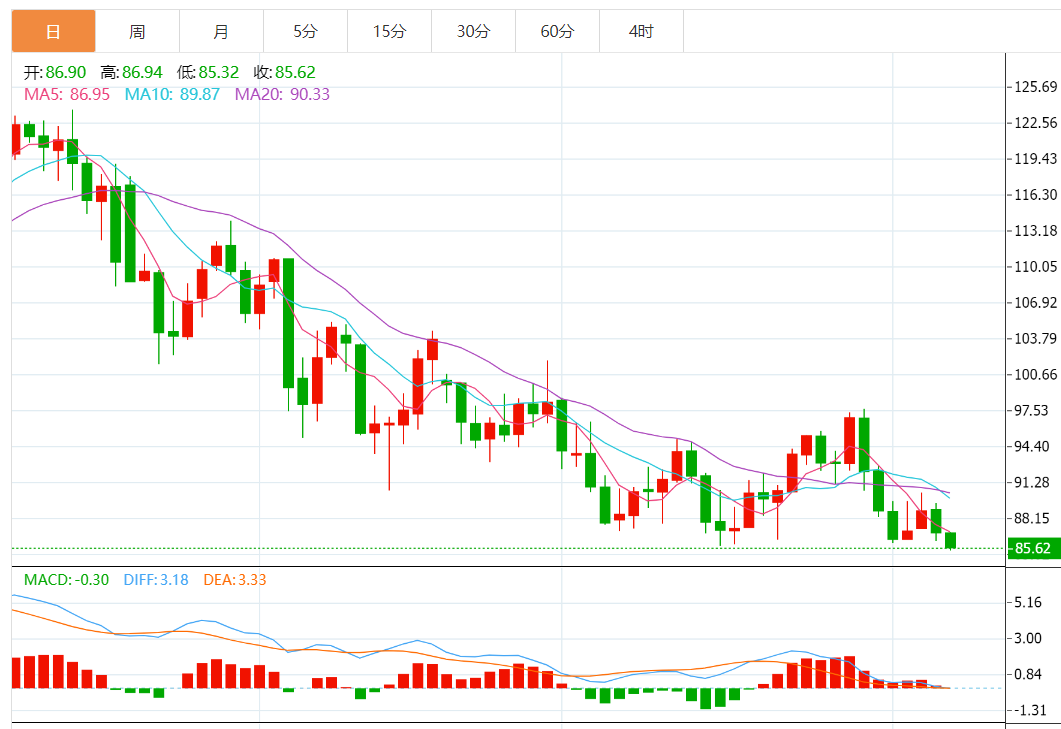Click the 94.40 price axis label
Image resolution: width=1061 pixels, height=729 pixels.
click(1031, 447)
